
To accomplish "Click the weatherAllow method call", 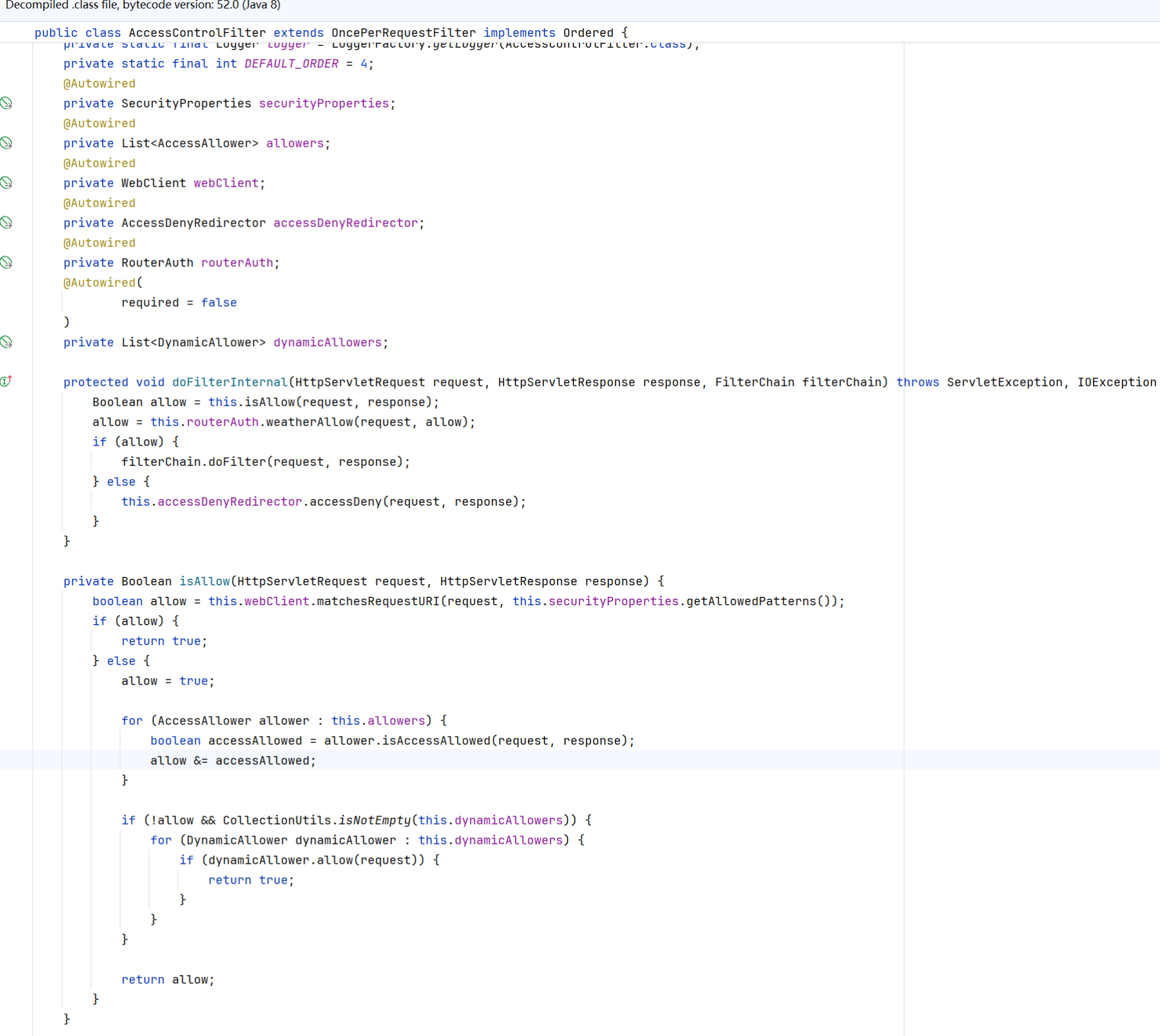I will [x=309, y=422].
